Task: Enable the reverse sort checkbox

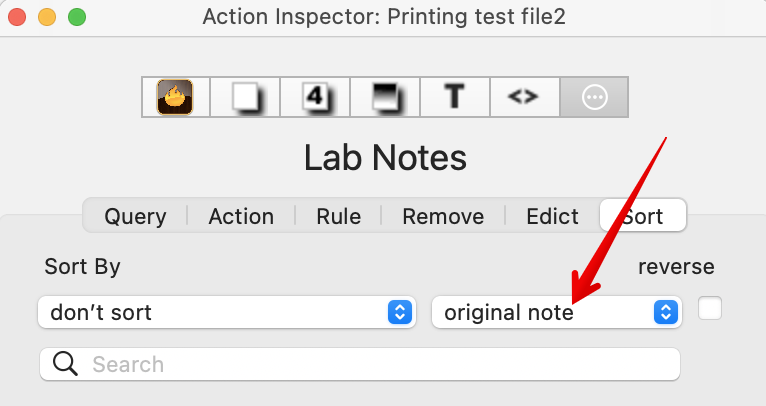Action: tap(710, 309)
